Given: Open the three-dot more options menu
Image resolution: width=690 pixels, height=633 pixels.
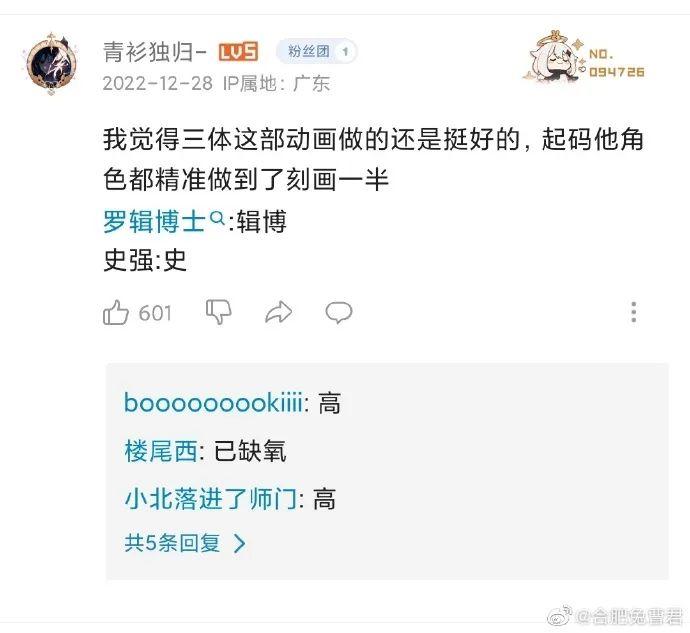Looking at the screenshot, I should point(634,312).
